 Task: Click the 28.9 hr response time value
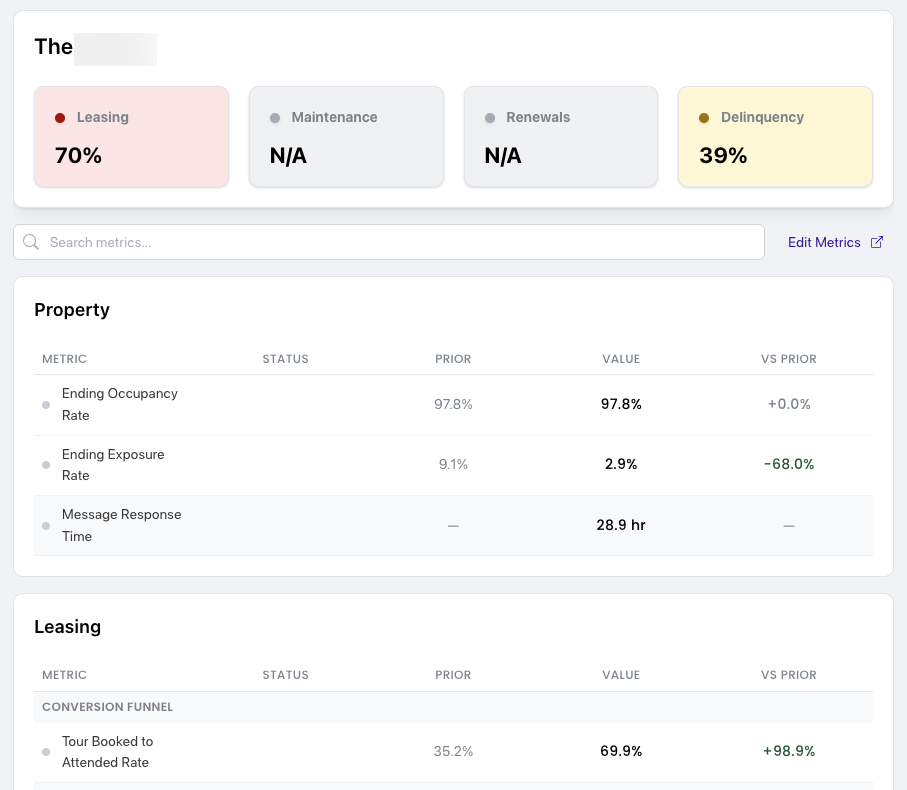click(x=621, y=525)
